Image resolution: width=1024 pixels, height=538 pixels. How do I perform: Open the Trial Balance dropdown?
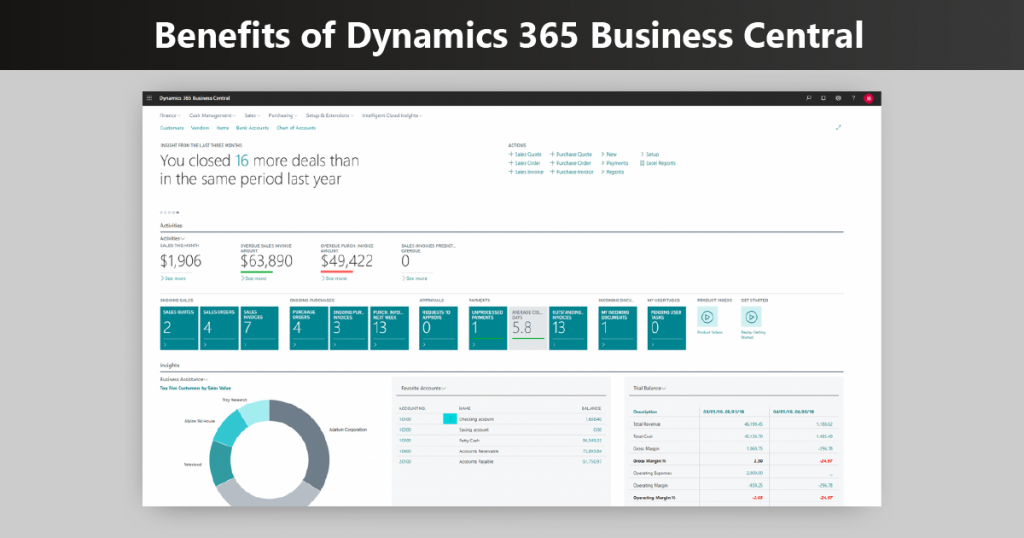pyautogui.click(x=649, y=388)
